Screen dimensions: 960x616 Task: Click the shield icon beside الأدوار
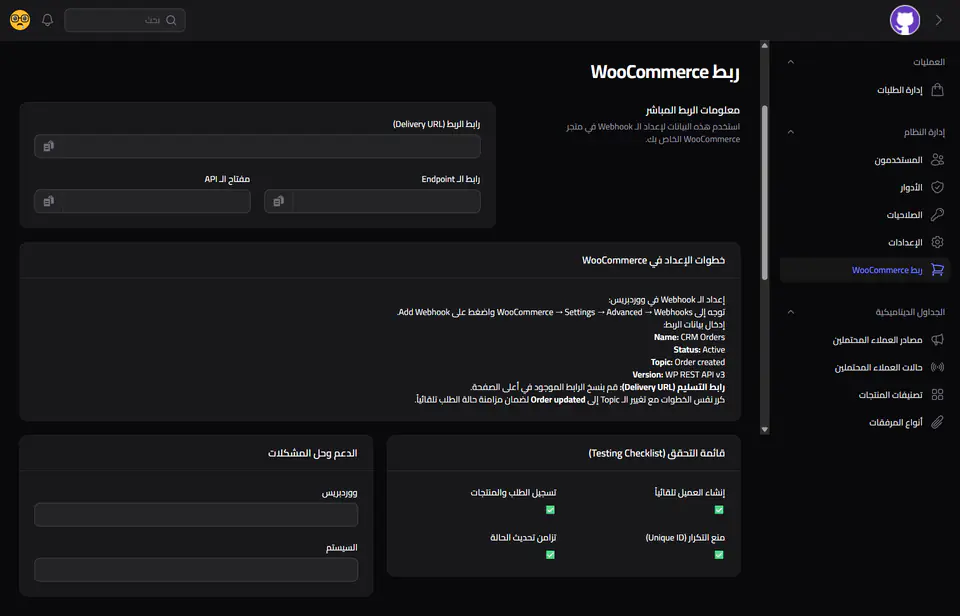point(937,187)
